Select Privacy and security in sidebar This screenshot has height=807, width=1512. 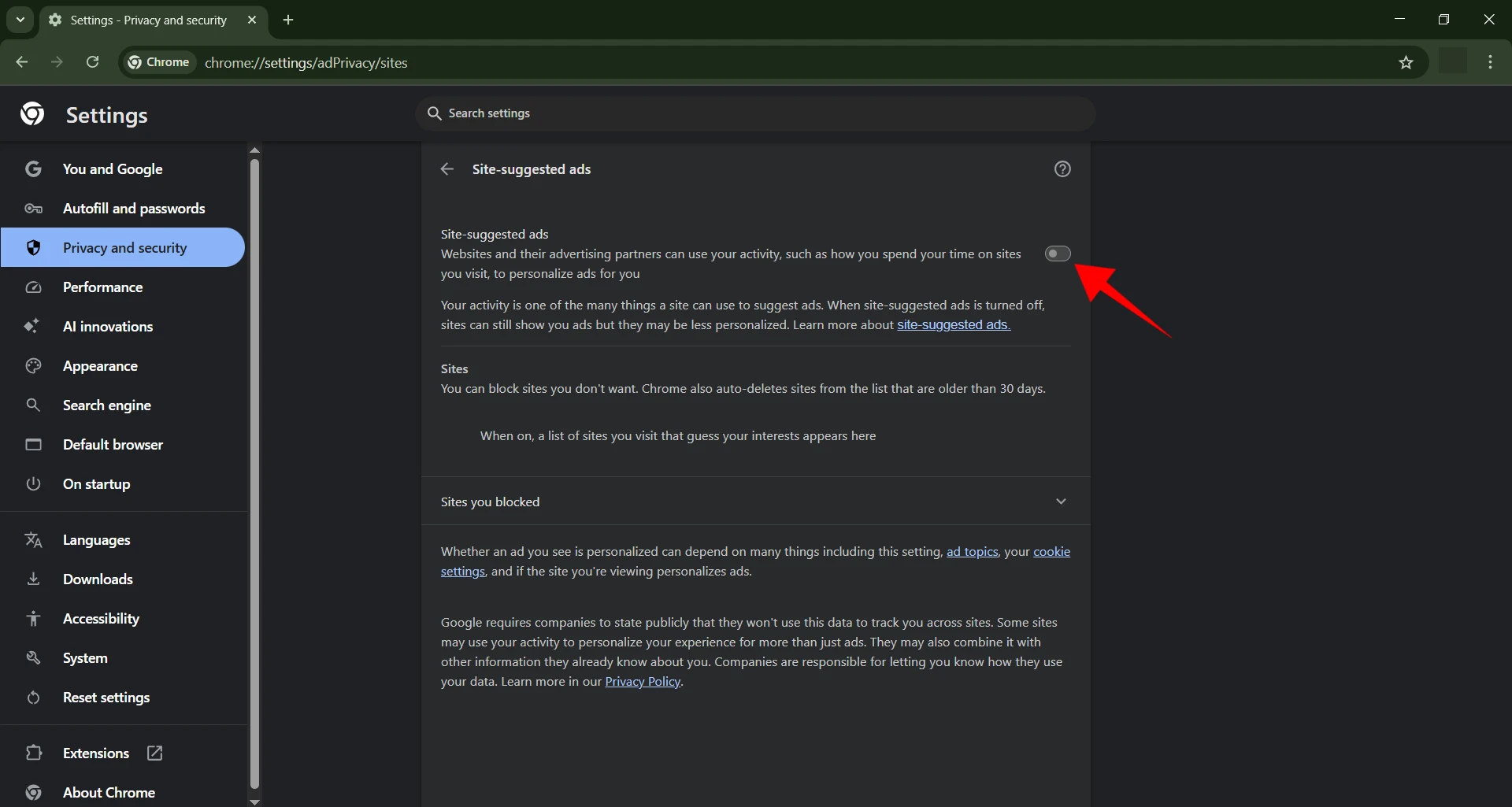(124, 248)
